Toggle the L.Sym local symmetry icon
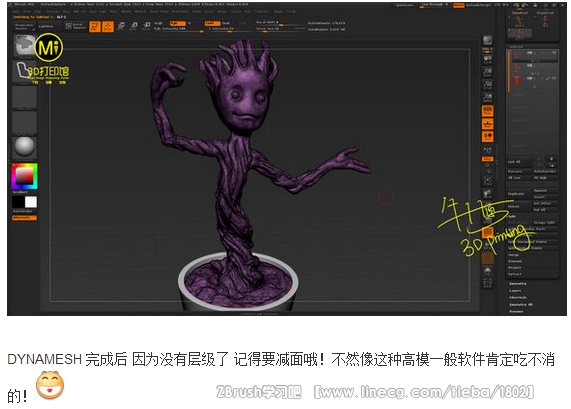Image resolution: width=571 pixels, height=409 pixels. 487,150
